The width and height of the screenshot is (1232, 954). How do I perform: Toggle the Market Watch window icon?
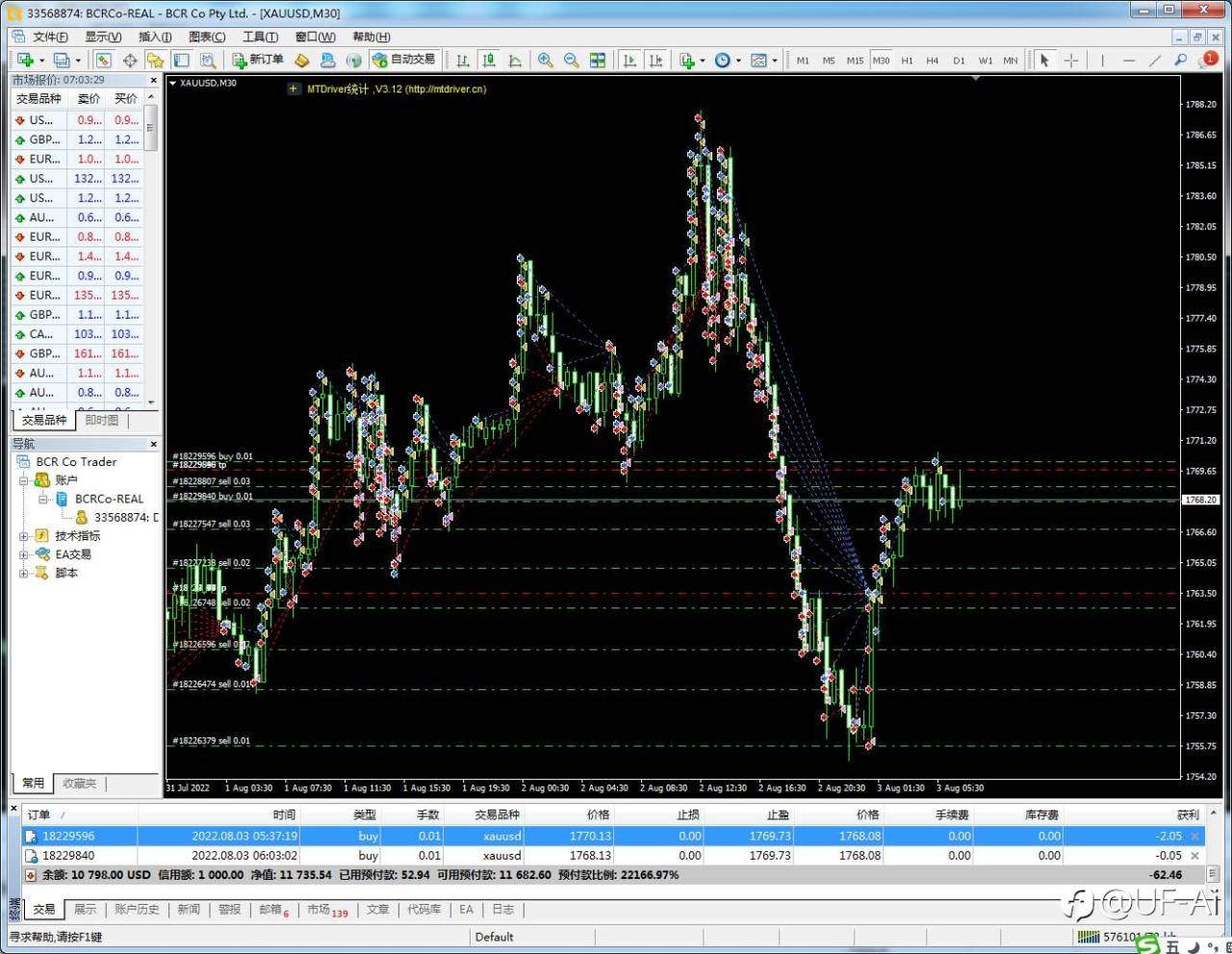(x=103, y=60)
